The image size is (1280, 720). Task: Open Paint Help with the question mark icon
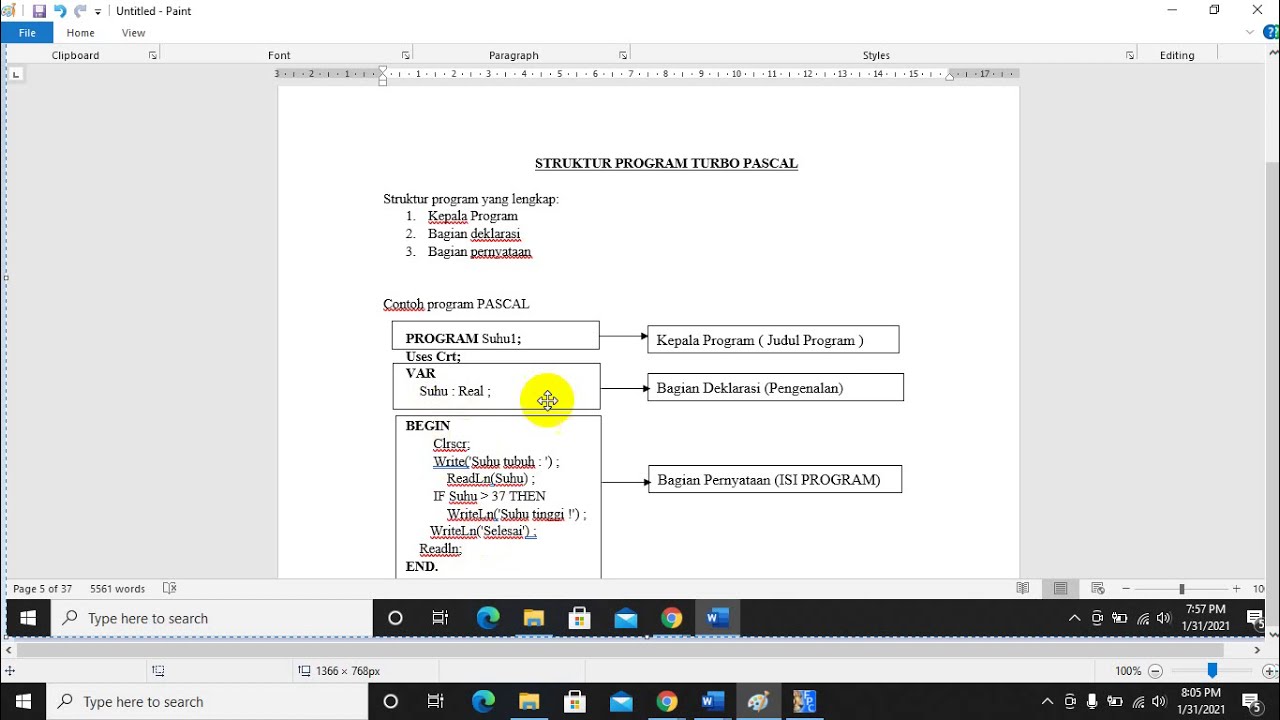click(1271, 32)
